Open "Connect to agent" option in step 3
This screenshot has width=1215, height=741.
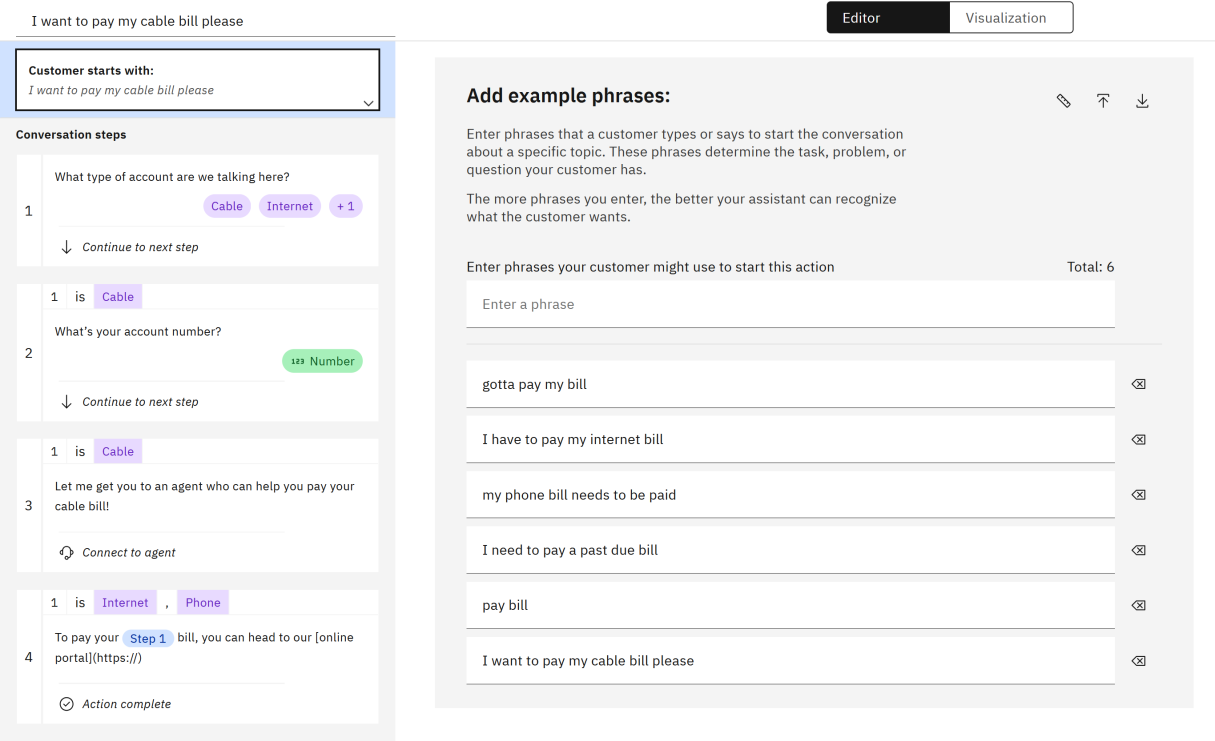(128, 552)
